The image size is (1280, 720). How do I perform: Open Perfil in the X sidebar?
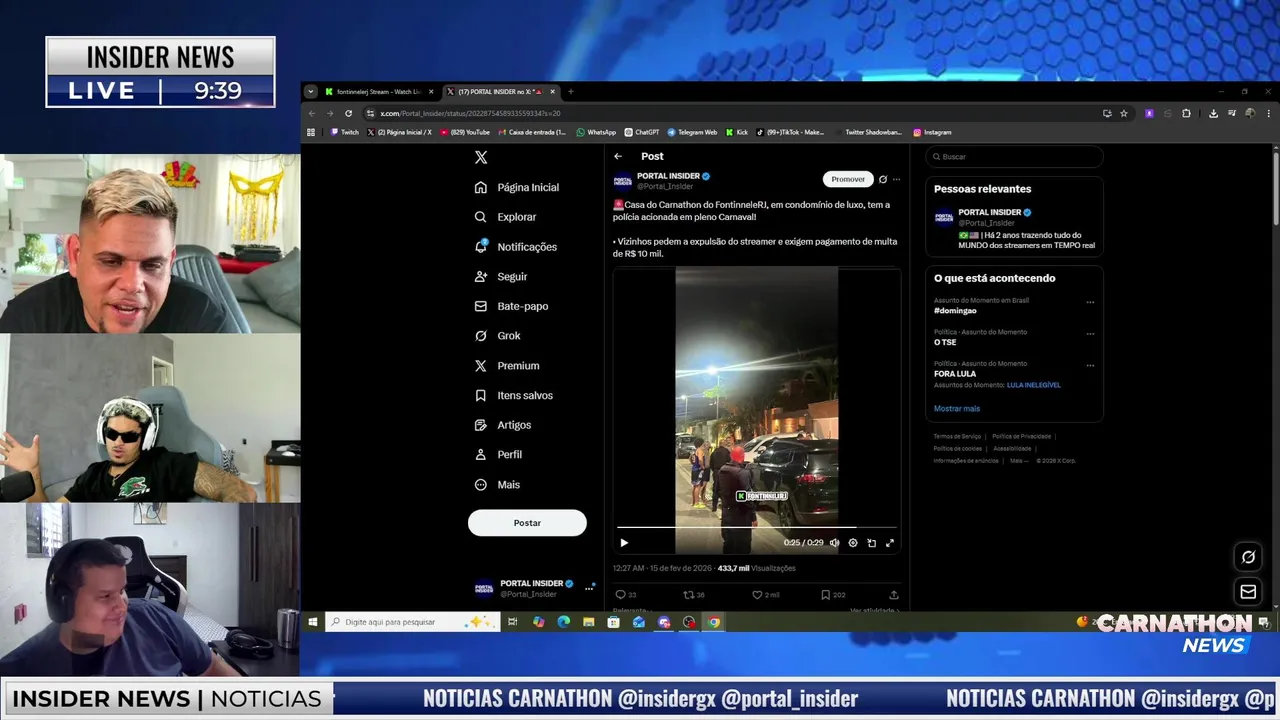tap(499, 454)
